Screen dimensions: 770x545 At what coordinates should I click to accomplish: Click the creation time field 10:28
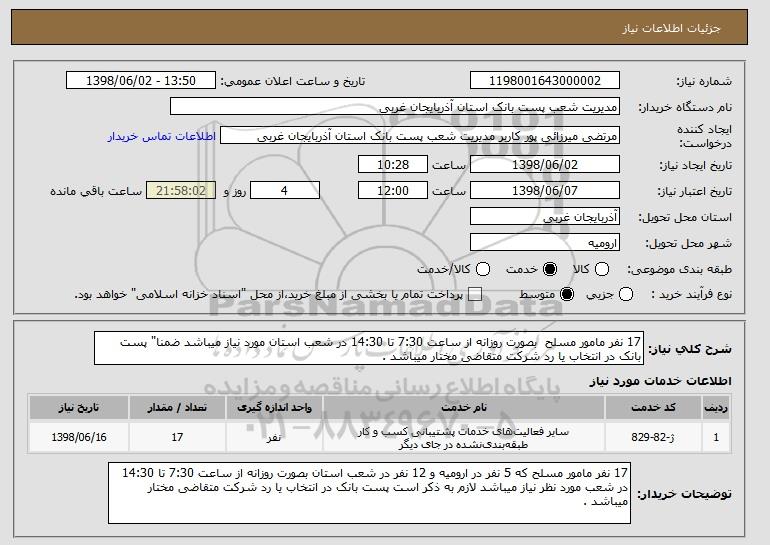pyautogui.click(x=393, y=164)
